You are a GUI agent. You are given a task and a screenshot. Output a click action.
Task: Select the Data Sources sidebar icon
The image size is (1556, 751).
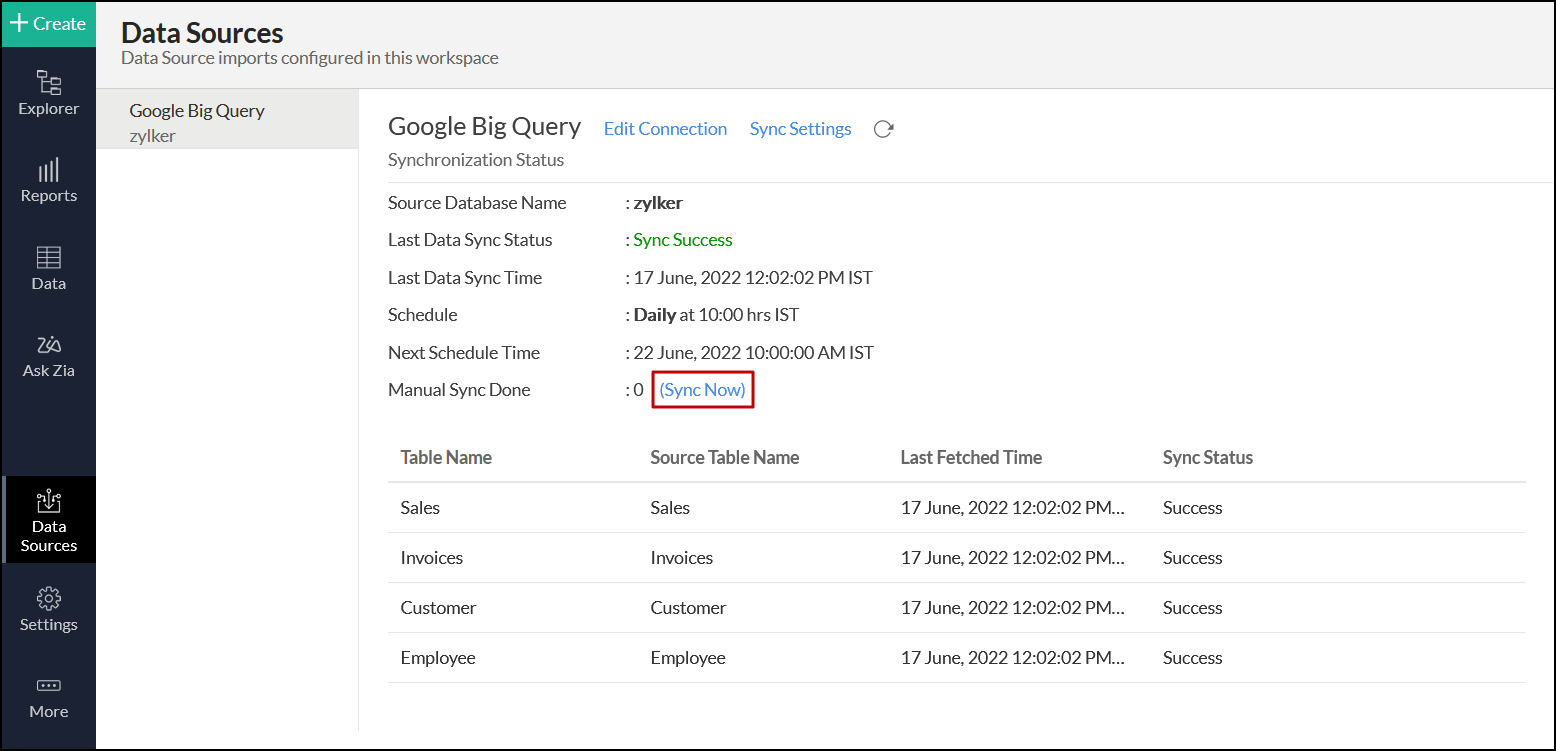[x=48, y=521]
